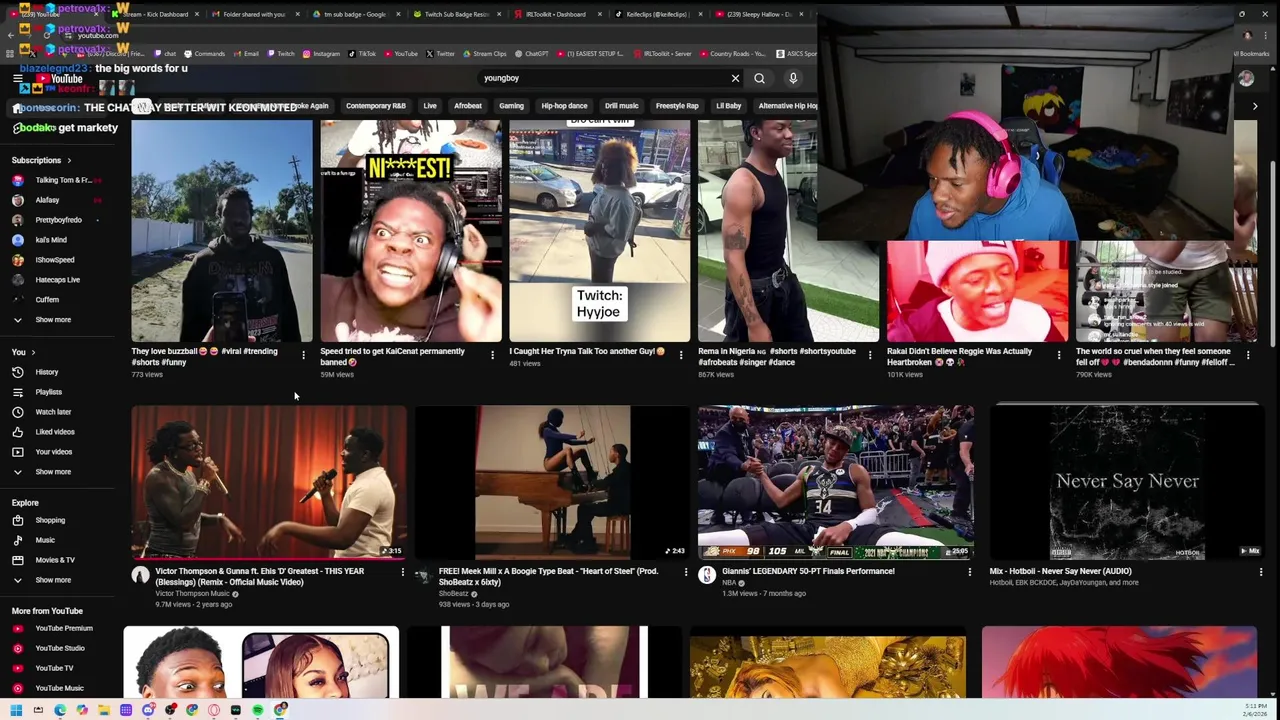
Task: Play Giannis LEGENDARY 50-PT Finals thumbnail
Action: pos(835,482)
